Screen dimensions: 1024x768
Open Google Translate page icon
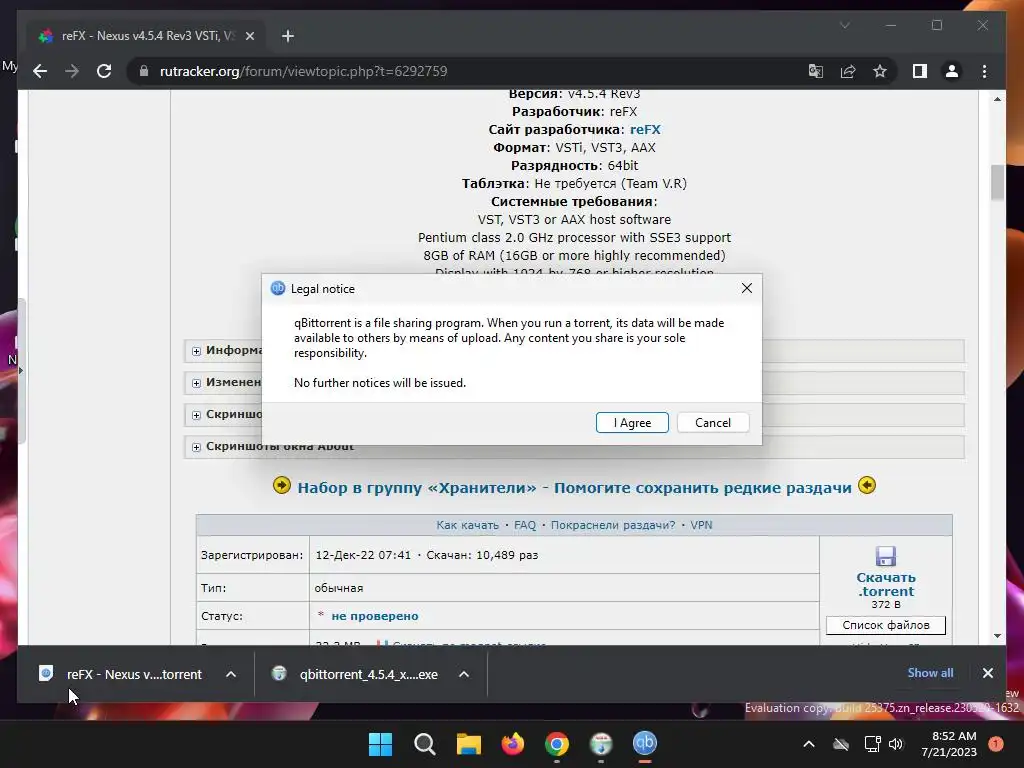[x=816, y=71]
